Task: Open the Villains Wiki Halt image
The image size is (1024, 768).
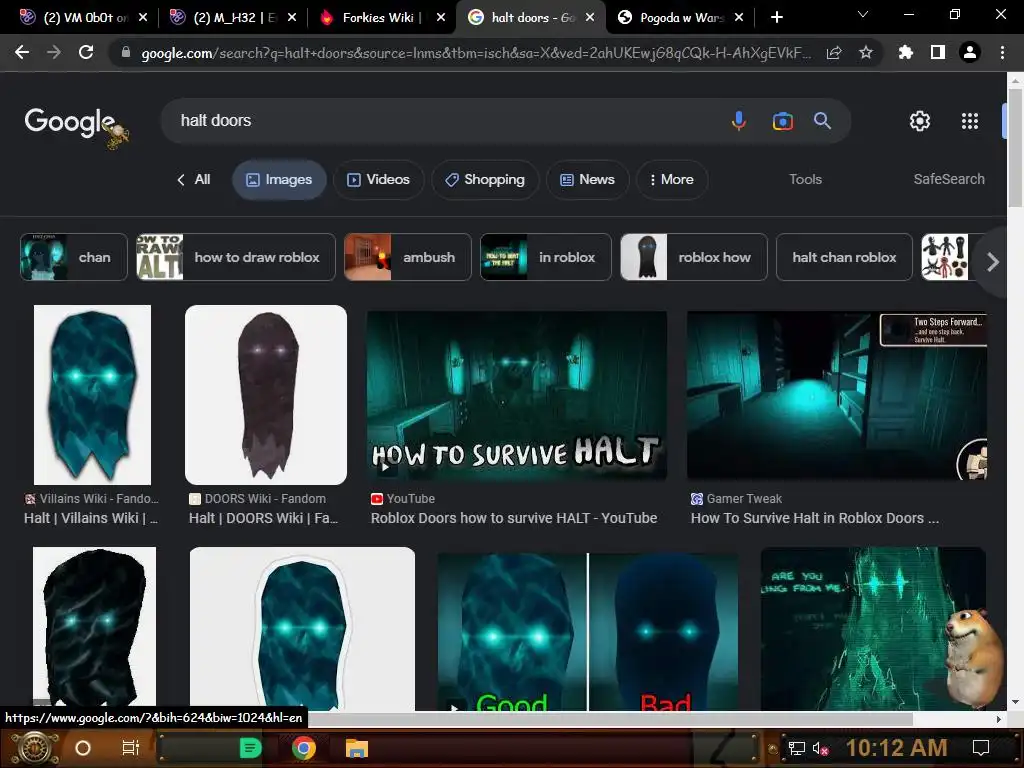Action: click(92, 394)
